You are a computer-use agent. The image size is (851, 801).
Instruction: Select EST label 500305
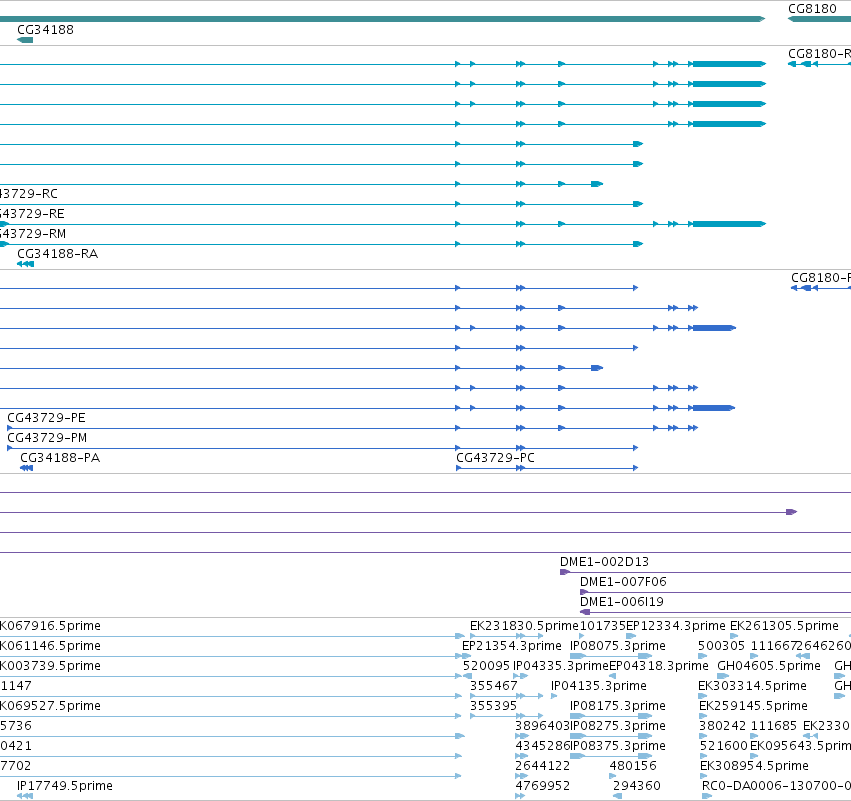pos(721,646)
